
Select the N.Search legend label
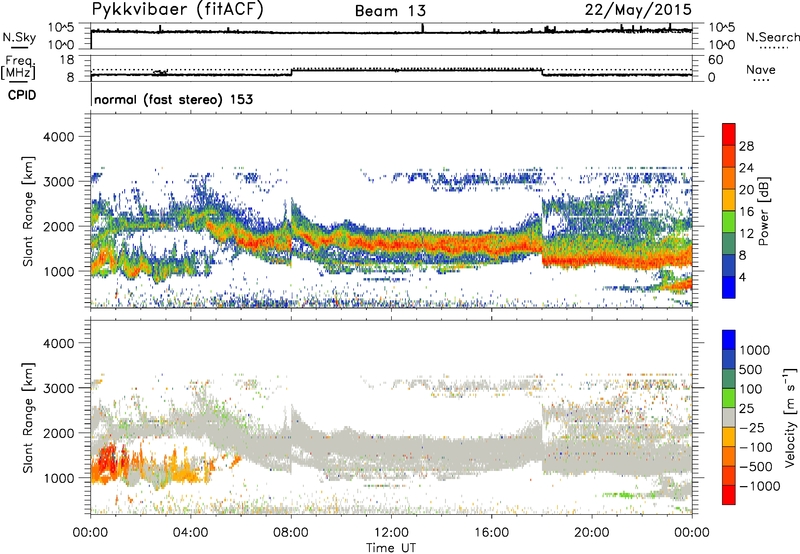click(773, 37)
